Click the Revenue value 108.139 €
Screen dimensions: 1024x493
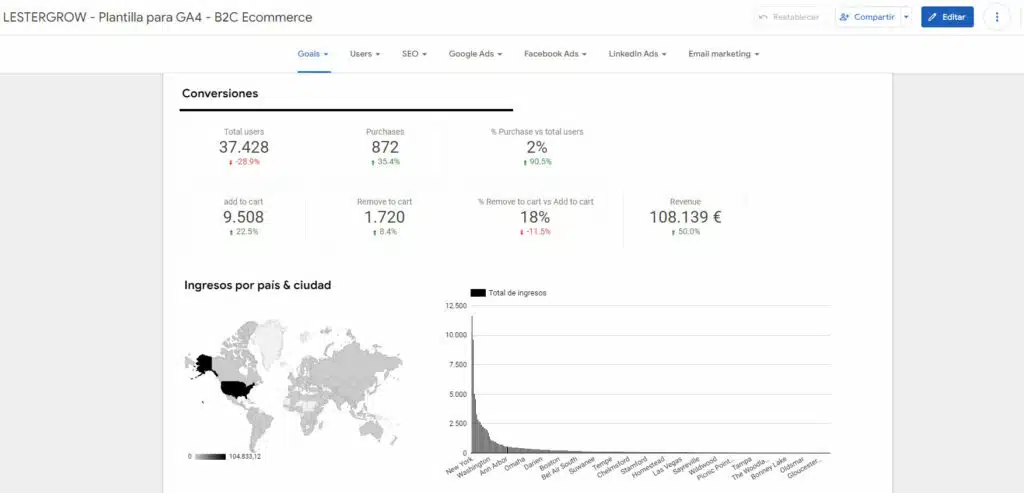[x=685, y=217]
